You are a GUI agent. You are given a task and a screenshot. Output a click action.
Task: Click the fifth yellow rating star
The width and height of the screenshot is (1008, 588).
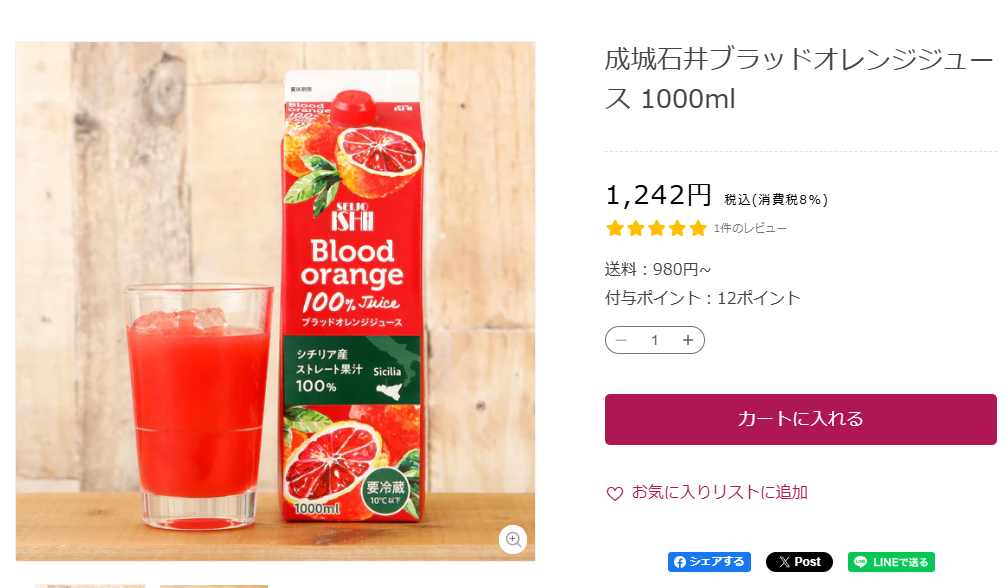[698, 229]
